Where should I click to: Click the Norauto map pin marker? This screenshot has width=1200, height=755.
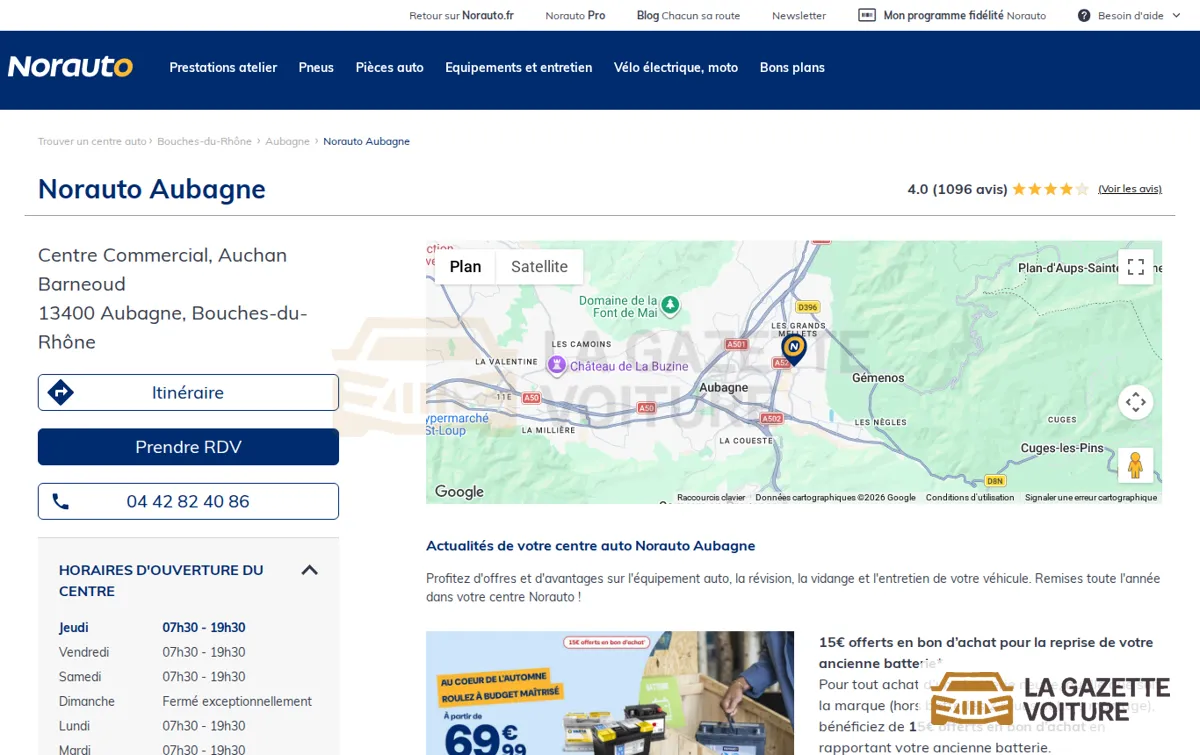pos(794,349)
